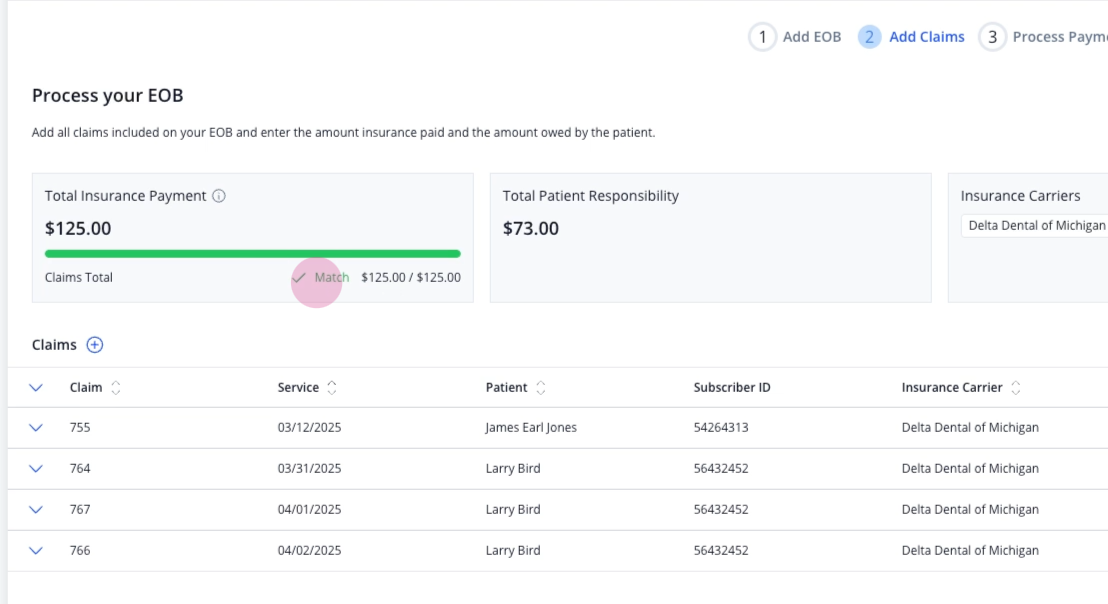This screenshot has width=1108, height=604.
Task: Click the green claims total progress bar
Action: pos(252,254)
